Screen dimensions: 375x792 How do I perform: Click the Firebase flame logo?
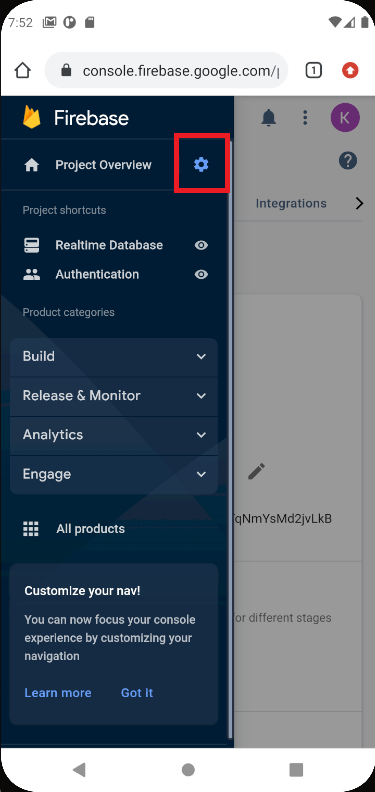point(31,117)
